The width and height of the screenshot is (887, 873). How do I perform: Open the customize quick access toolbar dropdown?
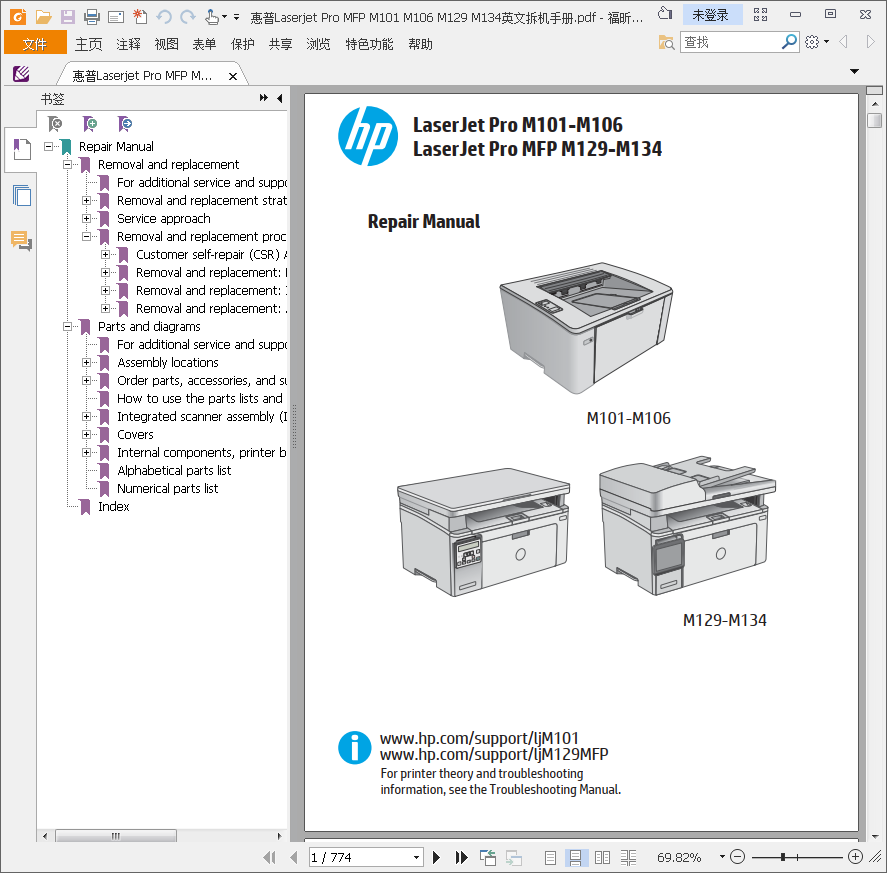pos(236,17)
